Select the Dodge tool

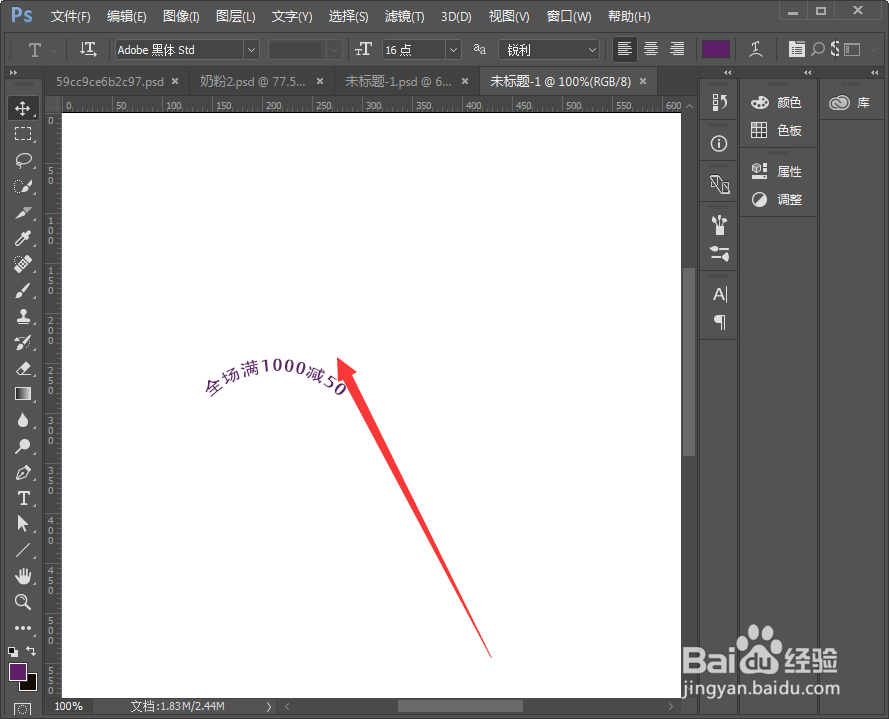[x=23, y=446]
